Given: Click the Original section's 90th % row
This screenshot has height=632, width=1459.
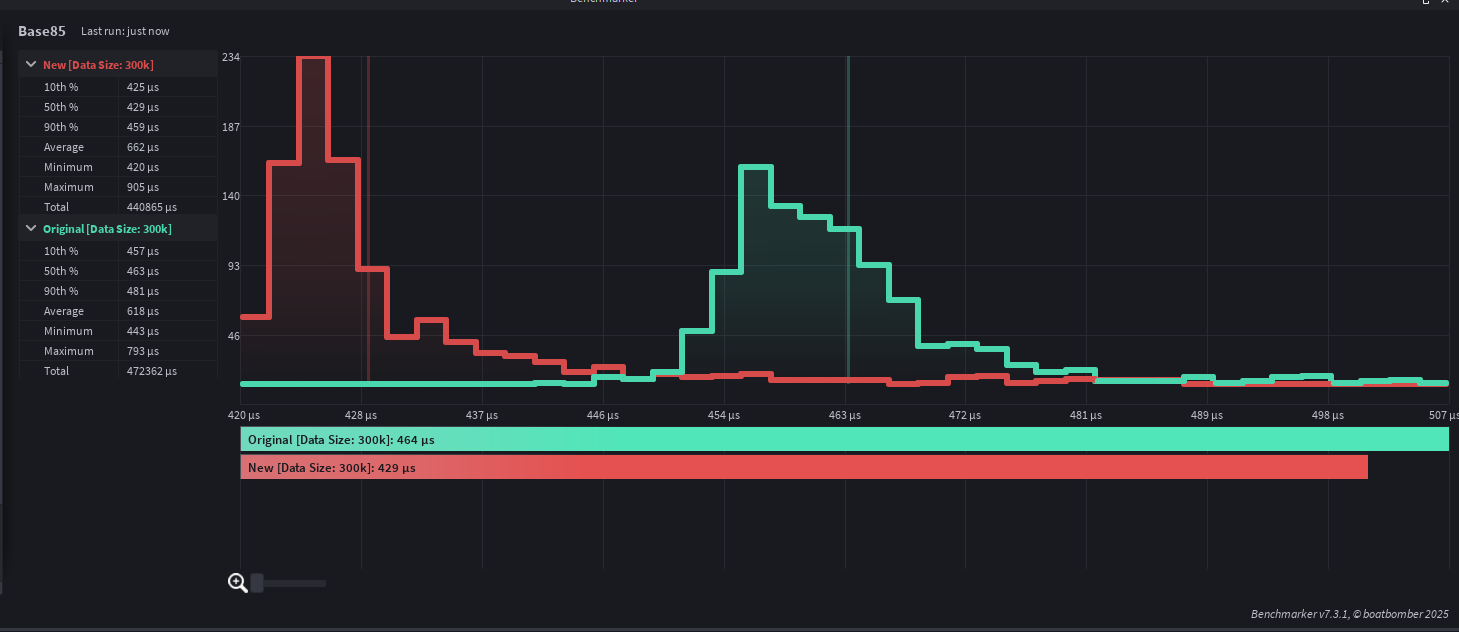Looking at the screenshot, I should tap(118, 291).
